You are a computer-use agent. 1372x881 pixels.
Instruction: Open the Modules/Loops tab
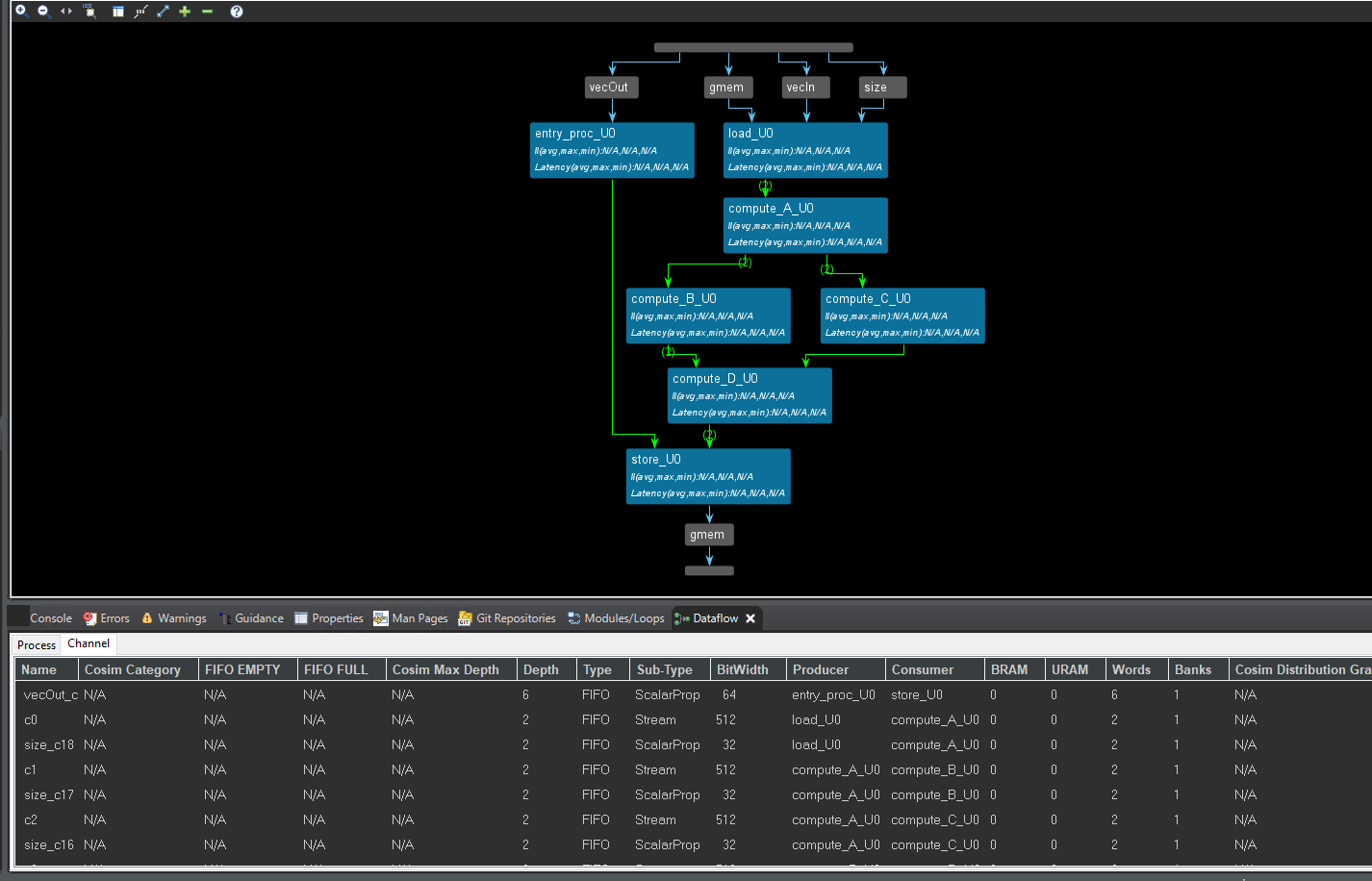click(616, 618)
